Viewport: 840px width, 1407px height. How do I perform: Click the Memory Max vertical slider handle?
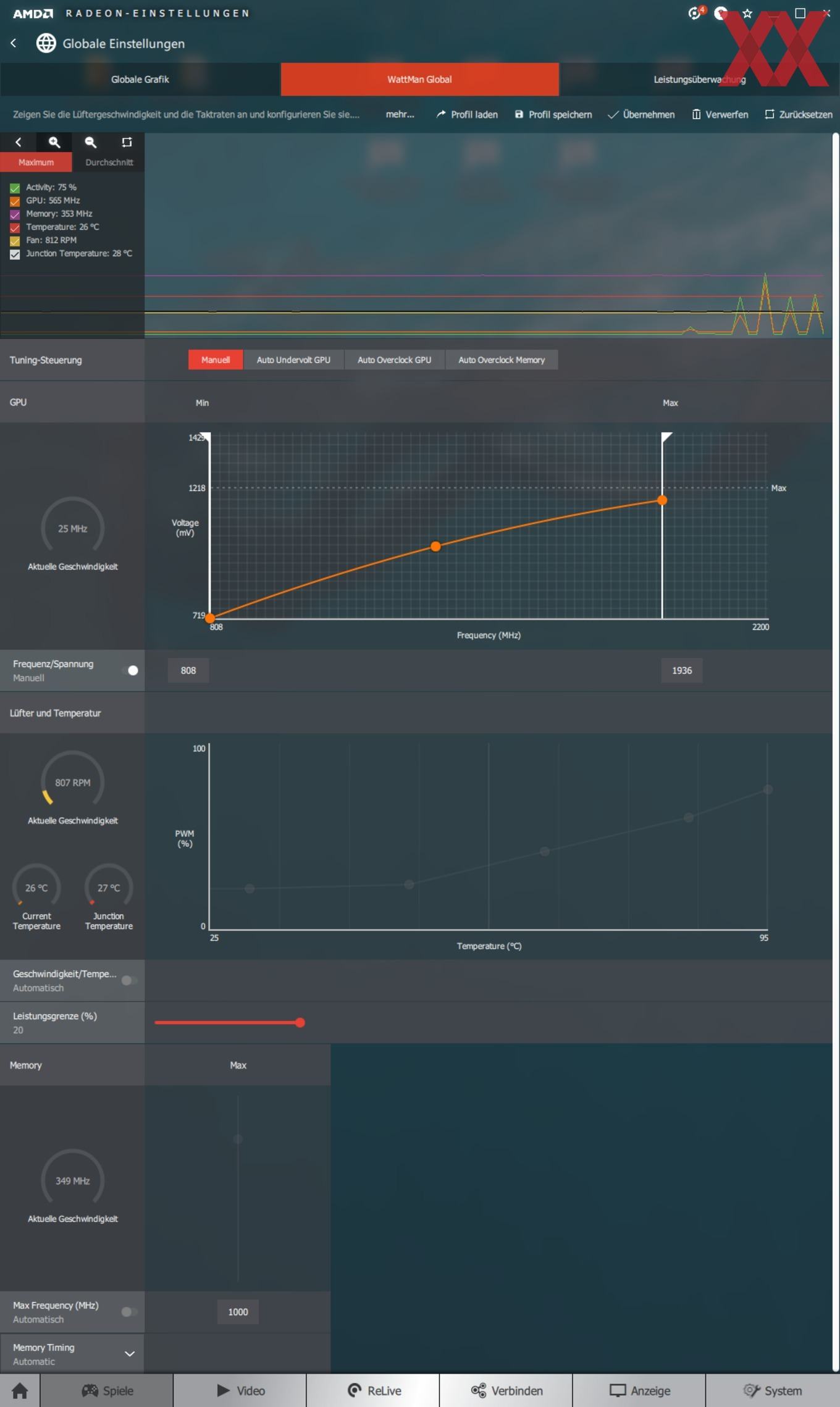238,1138
